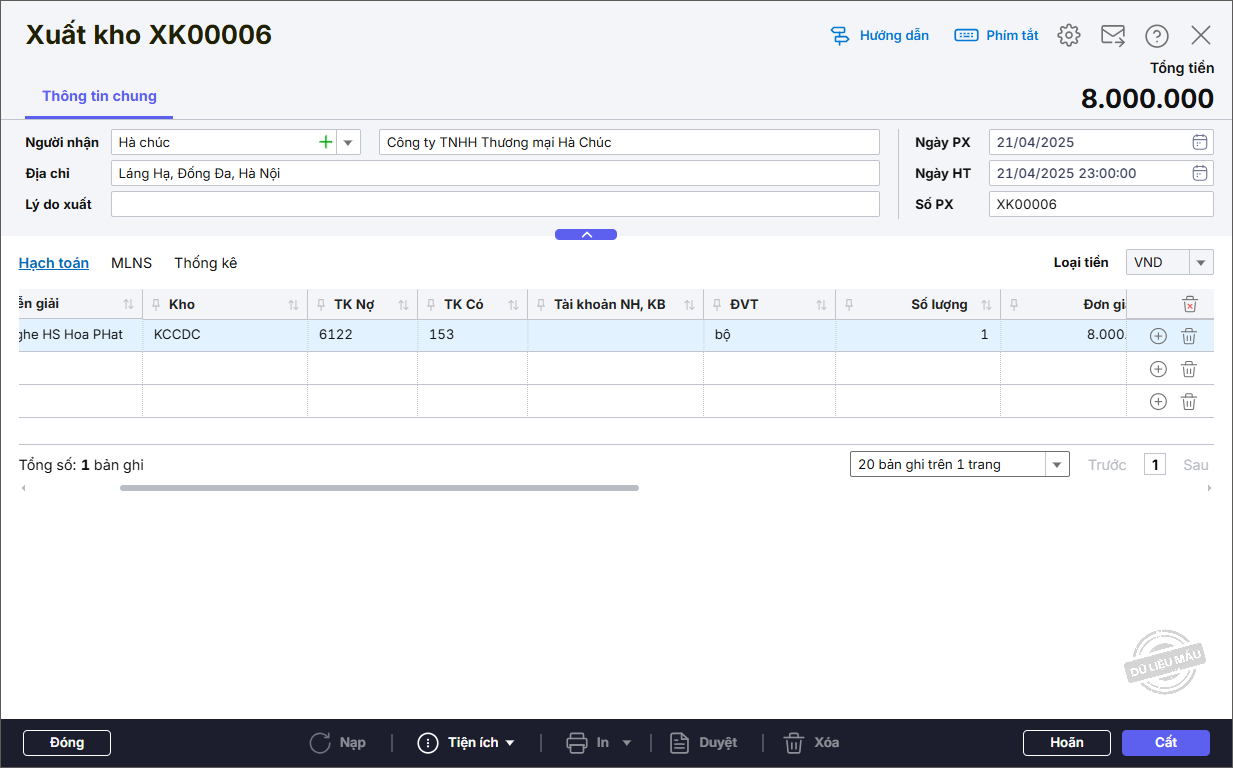Collapse the general info panel chevron
Screen dimensions: 1233x768
[586, 235]
